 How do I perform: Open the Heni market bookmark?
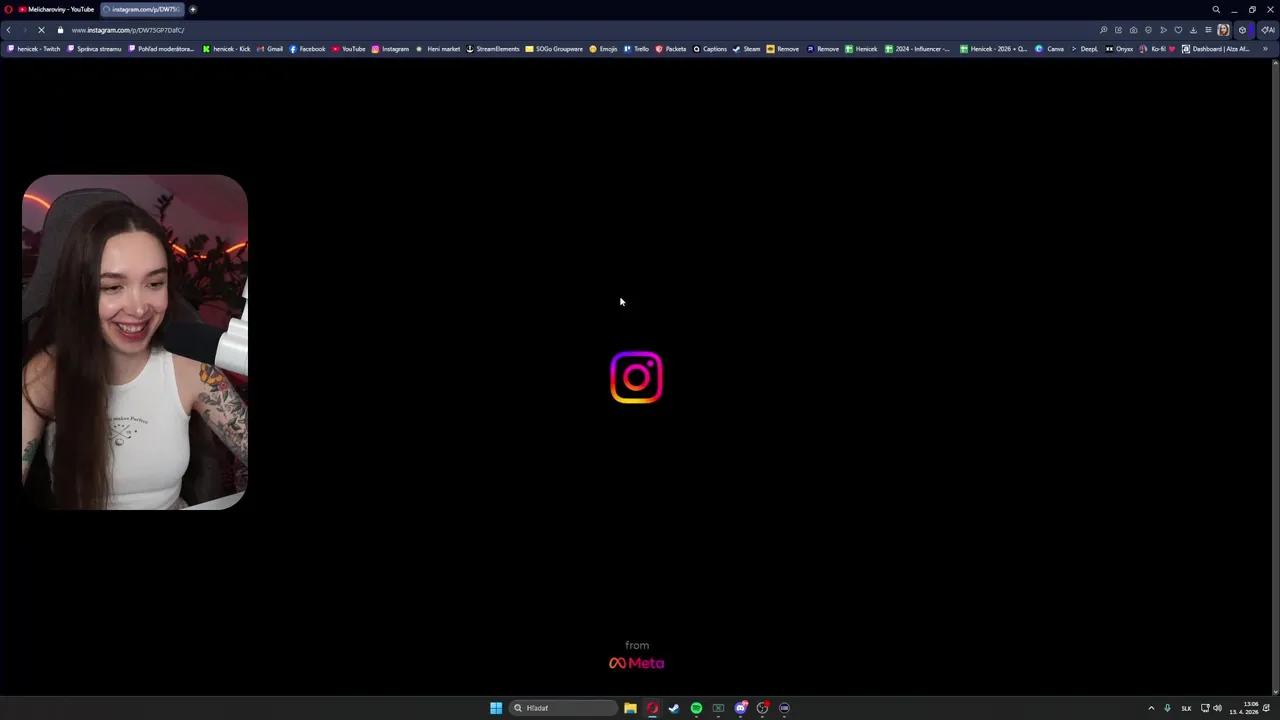(x=438, y=49)
